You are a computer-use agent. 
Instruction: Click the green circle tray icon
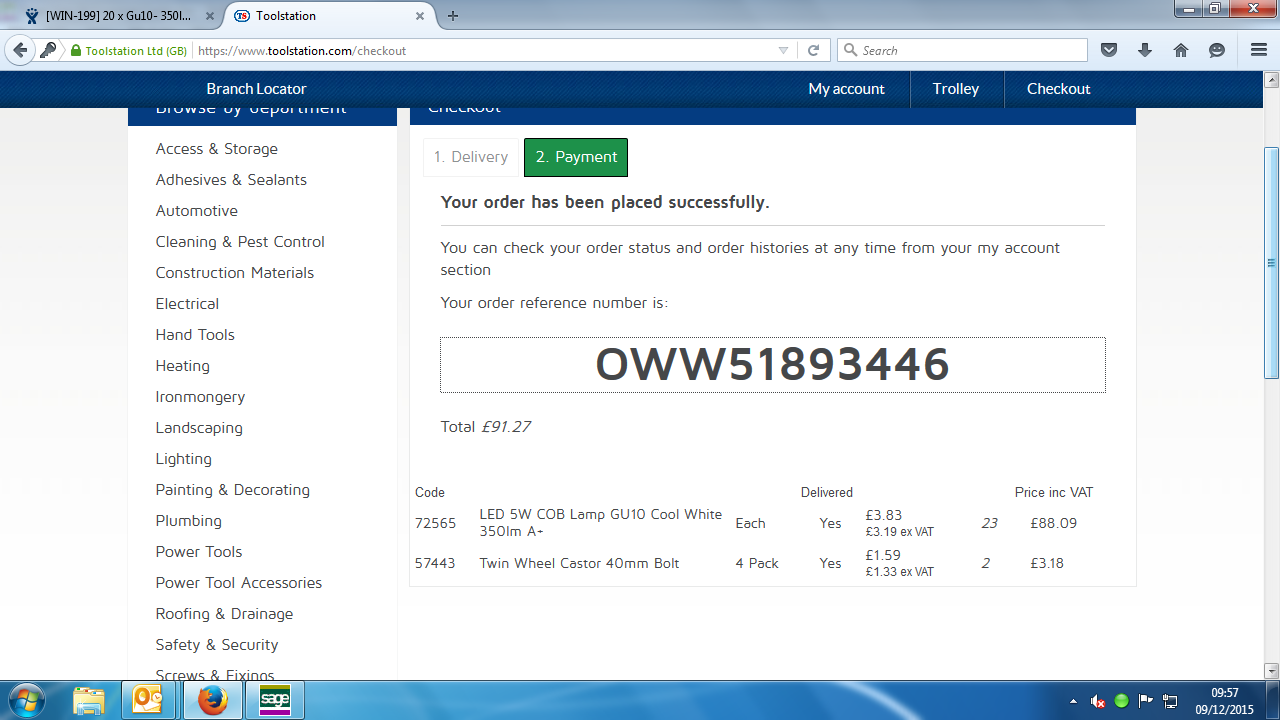(1122, 701)
